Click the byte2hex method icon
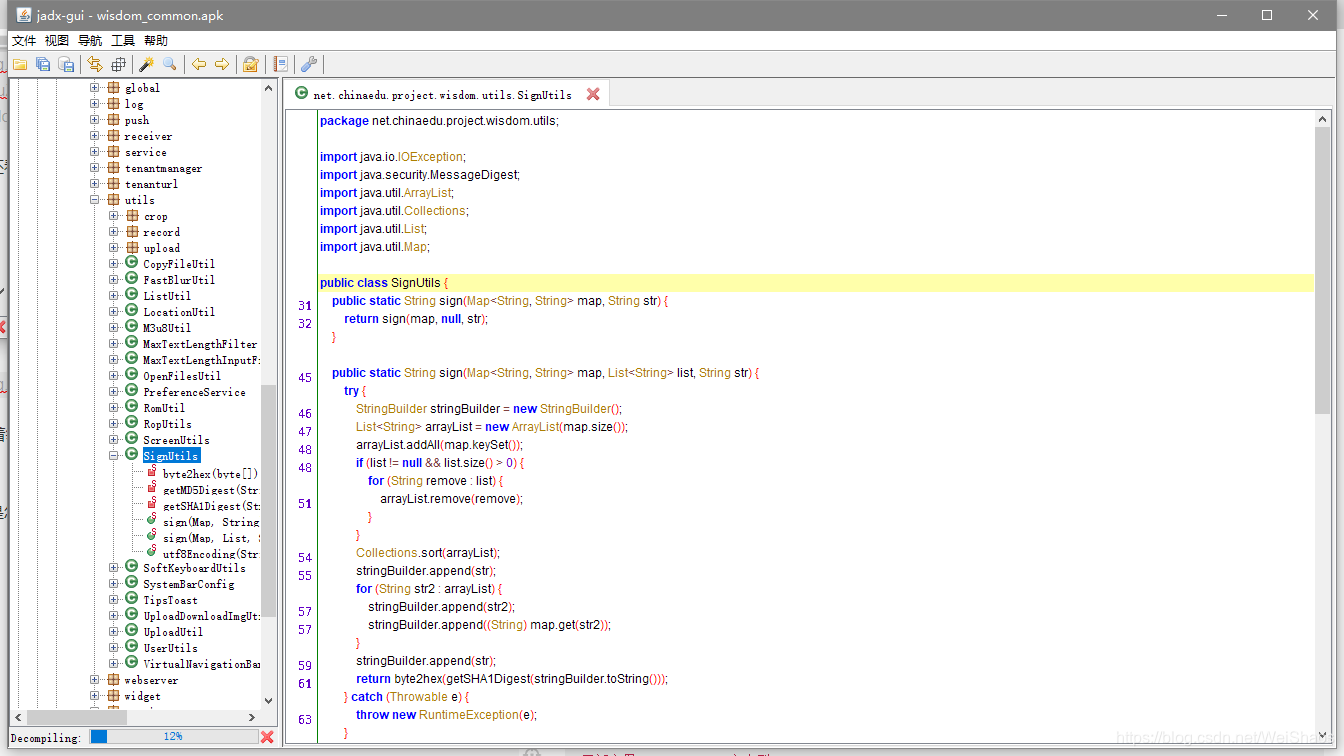 point(151,472)
